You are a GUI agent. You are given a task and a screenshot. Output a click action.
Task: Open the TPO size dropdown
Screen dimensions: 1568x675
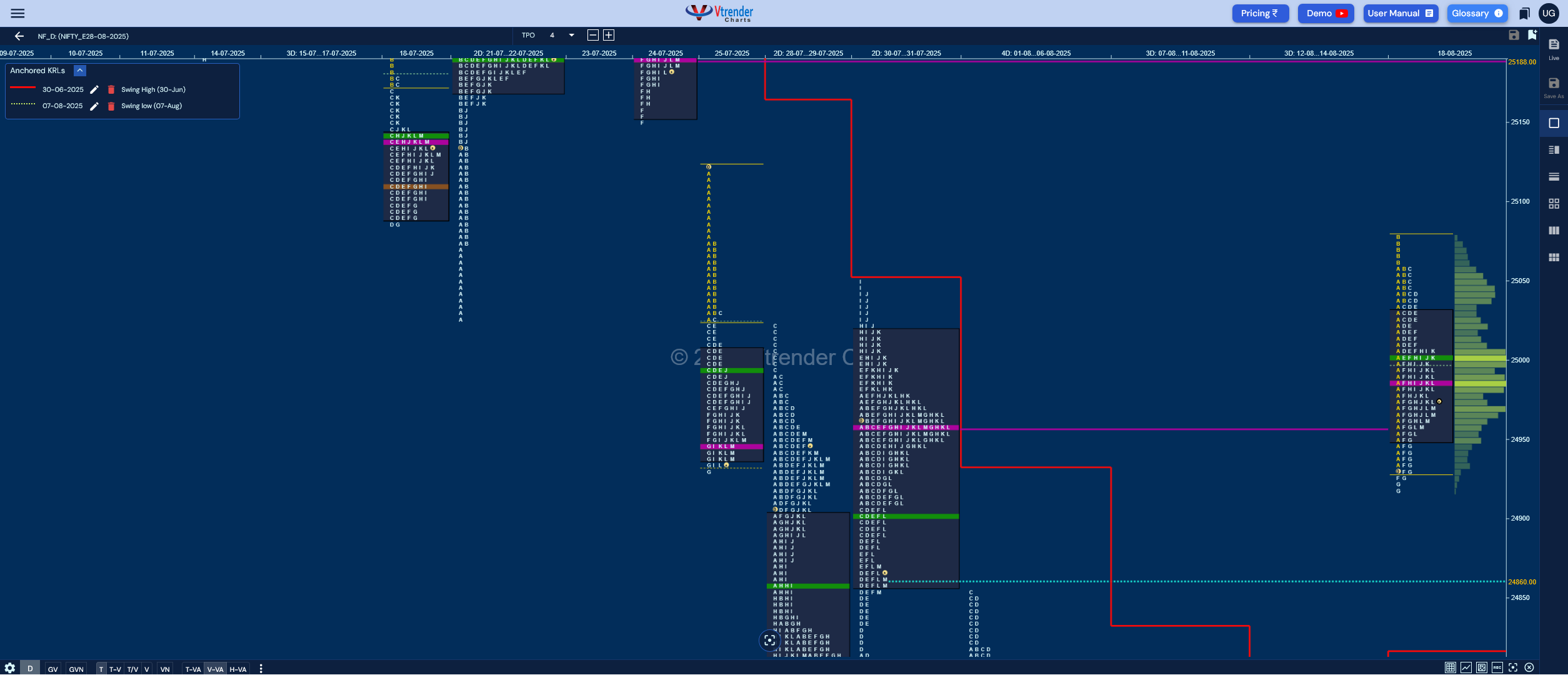[x=571, y=35]
